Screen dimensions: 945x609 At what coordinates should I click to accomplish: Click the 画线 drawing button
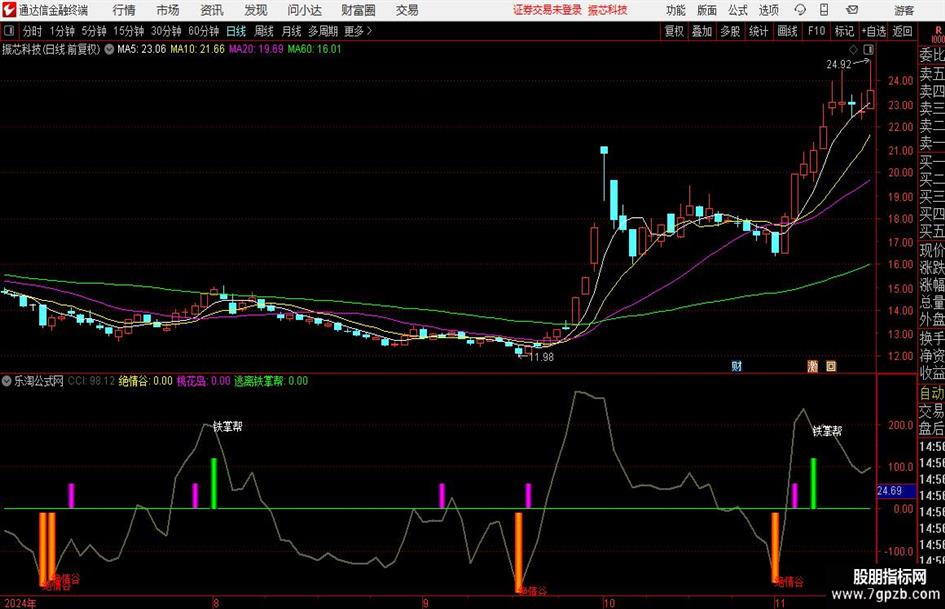787,31
